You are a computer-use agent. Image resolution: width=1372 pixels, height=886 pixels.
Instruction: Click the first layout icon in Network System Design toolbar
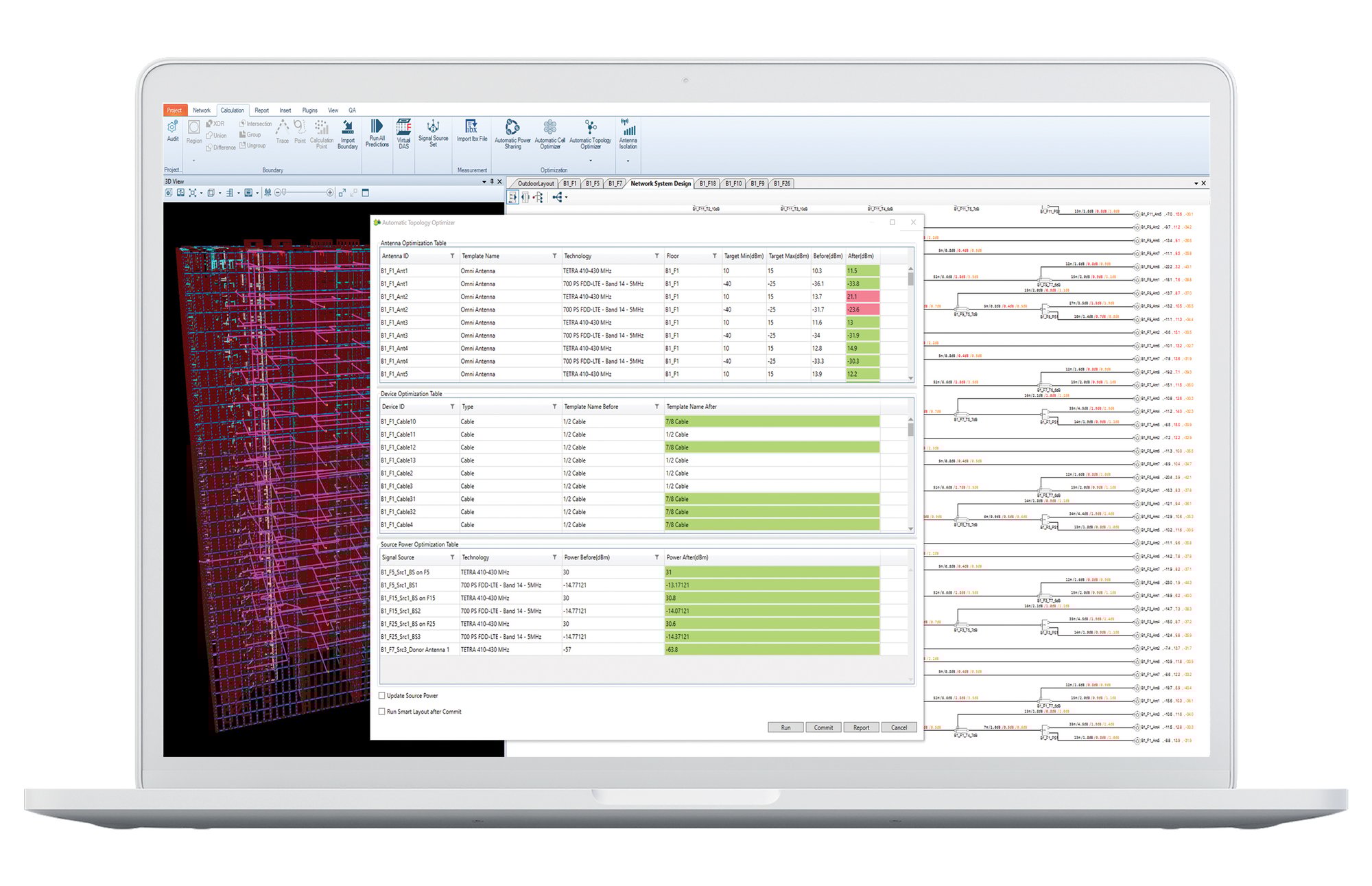pyautogui.click(x=512, y=198)
